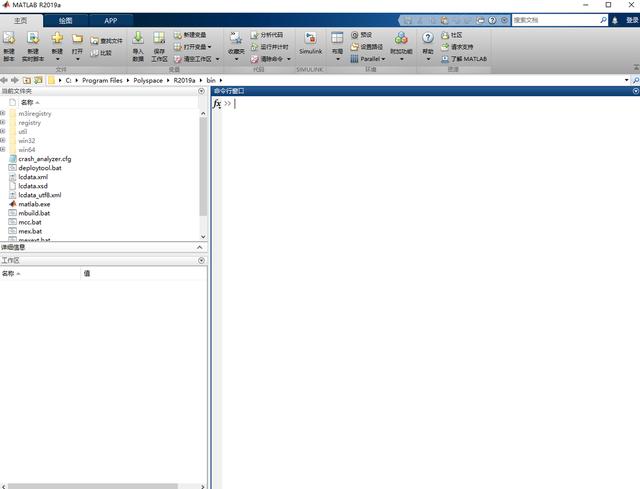Image resolution: width=640 pixels, height=489 pixels.
Task: Click the New Variable icon
Action: pos(178,35)
